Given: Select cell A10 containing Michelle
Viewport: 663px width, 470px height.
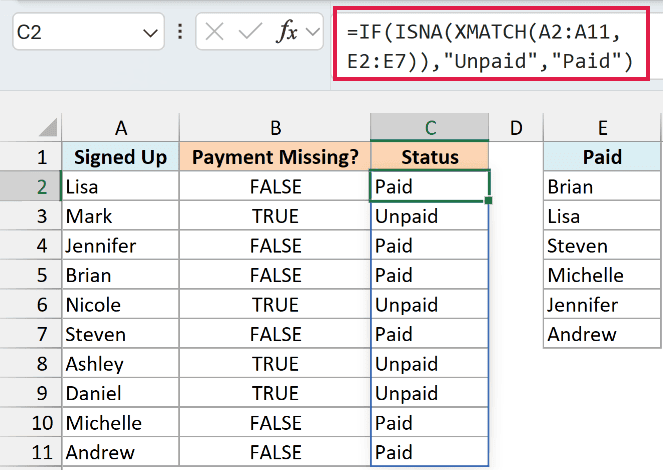Looking at the screenshot, I should [121, 423].
